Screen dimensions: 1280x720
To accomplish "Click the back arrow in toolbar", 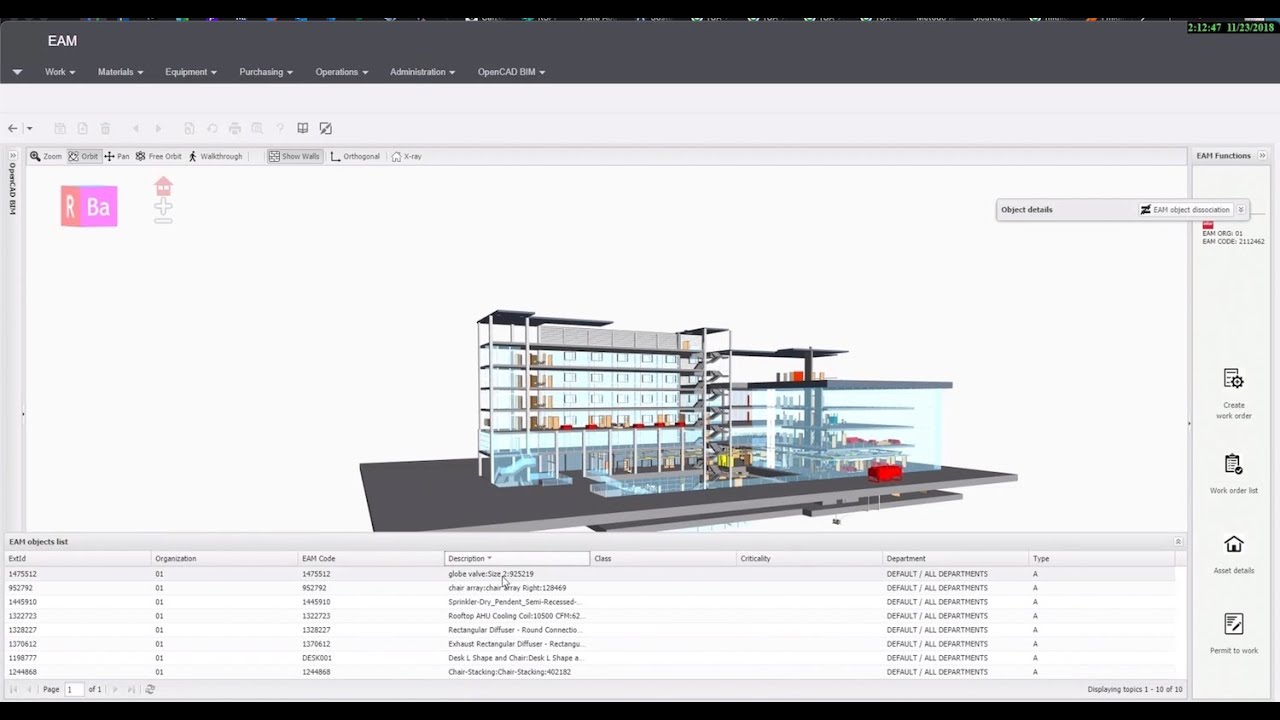I will (13, 128).
